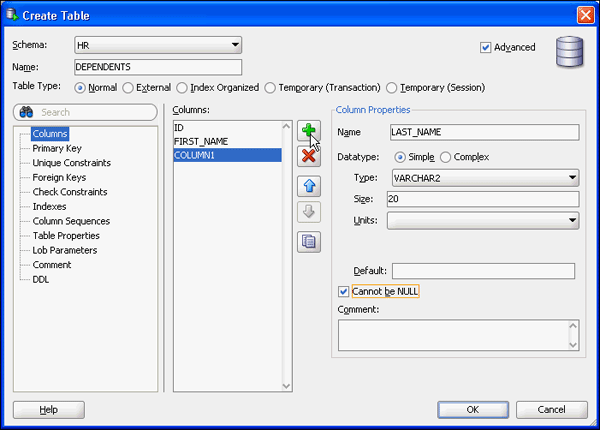Click the binoculars search icon

26,112
